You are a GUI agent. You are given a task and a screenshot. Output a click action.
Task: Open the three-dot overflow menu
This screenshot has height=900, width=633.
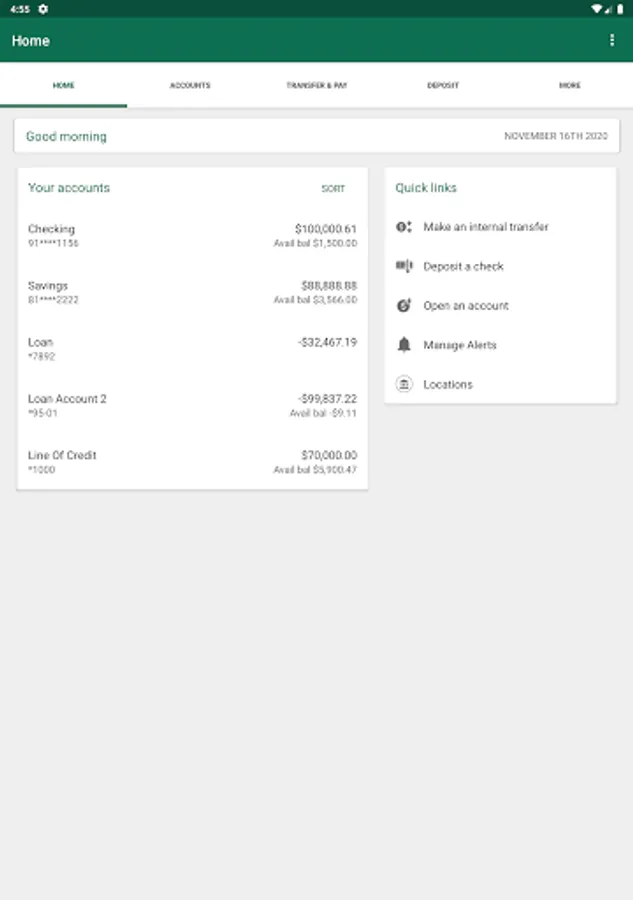pyautogui.click(x=612, y=40)
